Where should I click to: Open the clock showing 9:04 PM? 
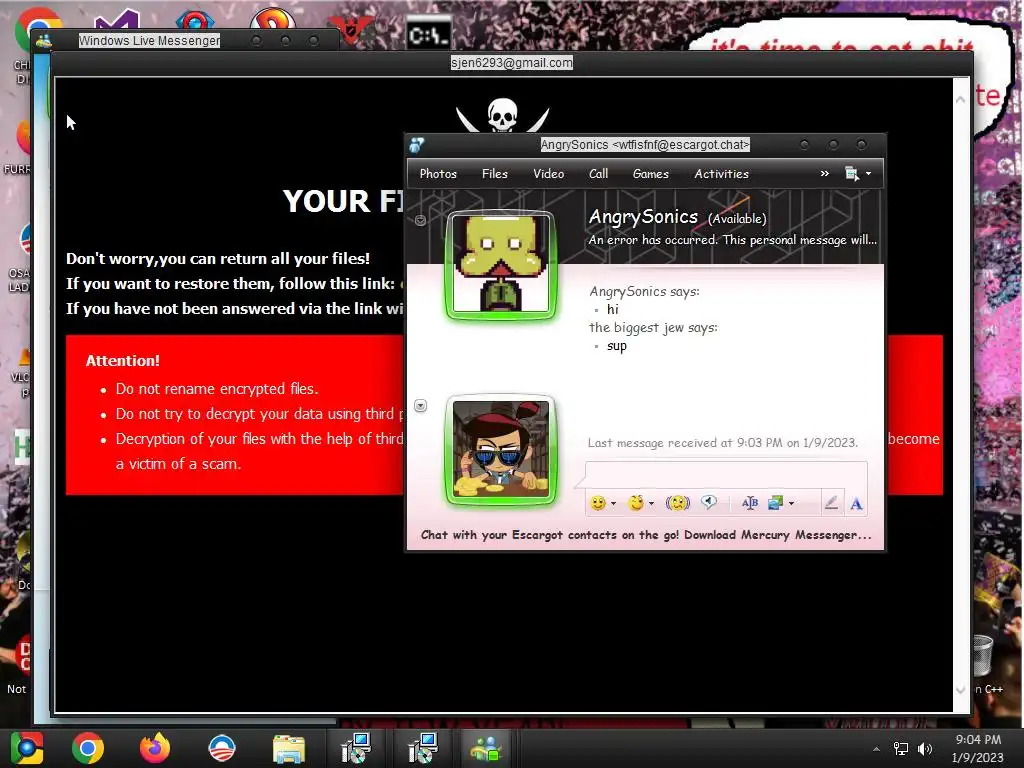[x=977, y=748]
